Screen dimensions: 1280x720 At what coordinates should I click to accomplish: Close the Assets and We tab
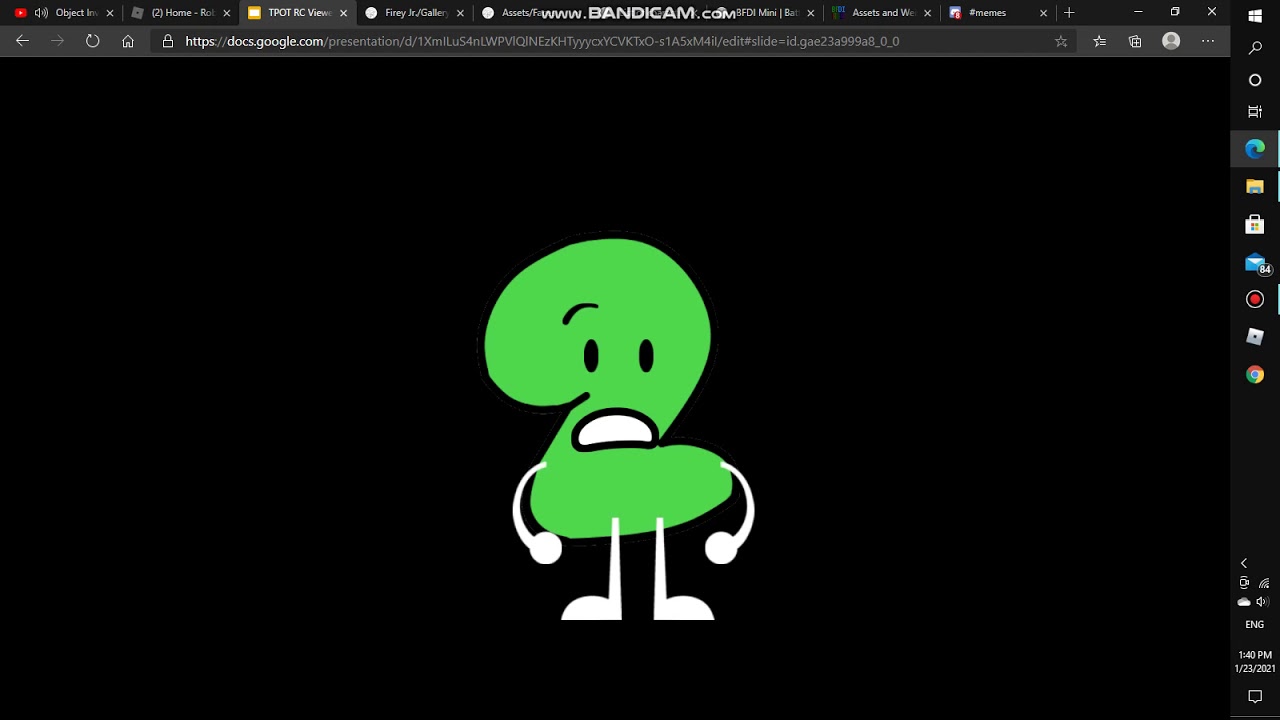928,13
